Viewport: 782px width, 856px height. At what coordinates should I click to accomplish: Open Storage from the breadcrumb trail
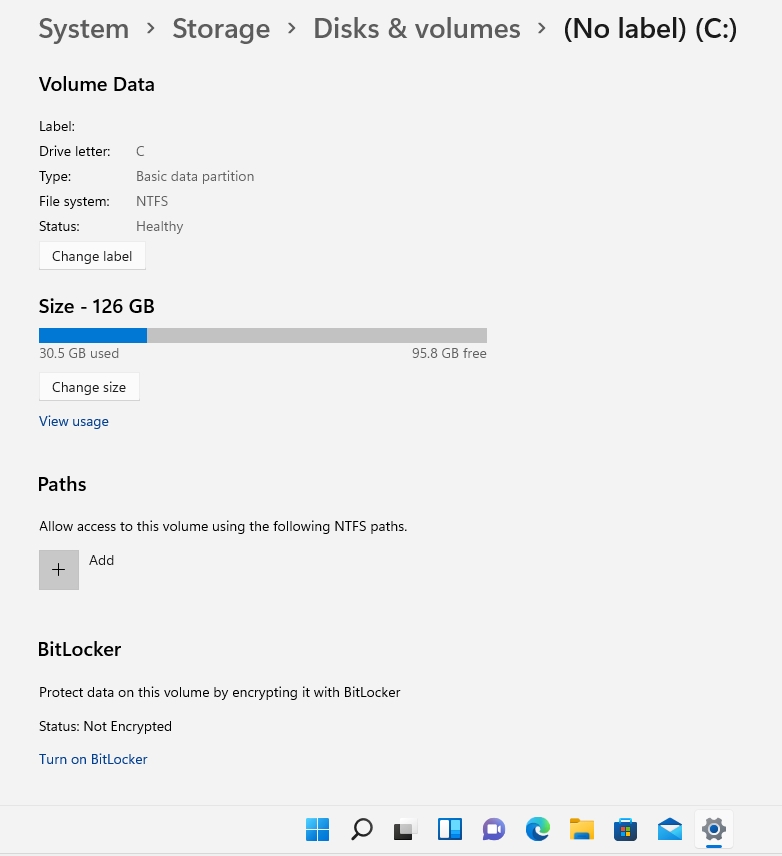click(221, 28)
